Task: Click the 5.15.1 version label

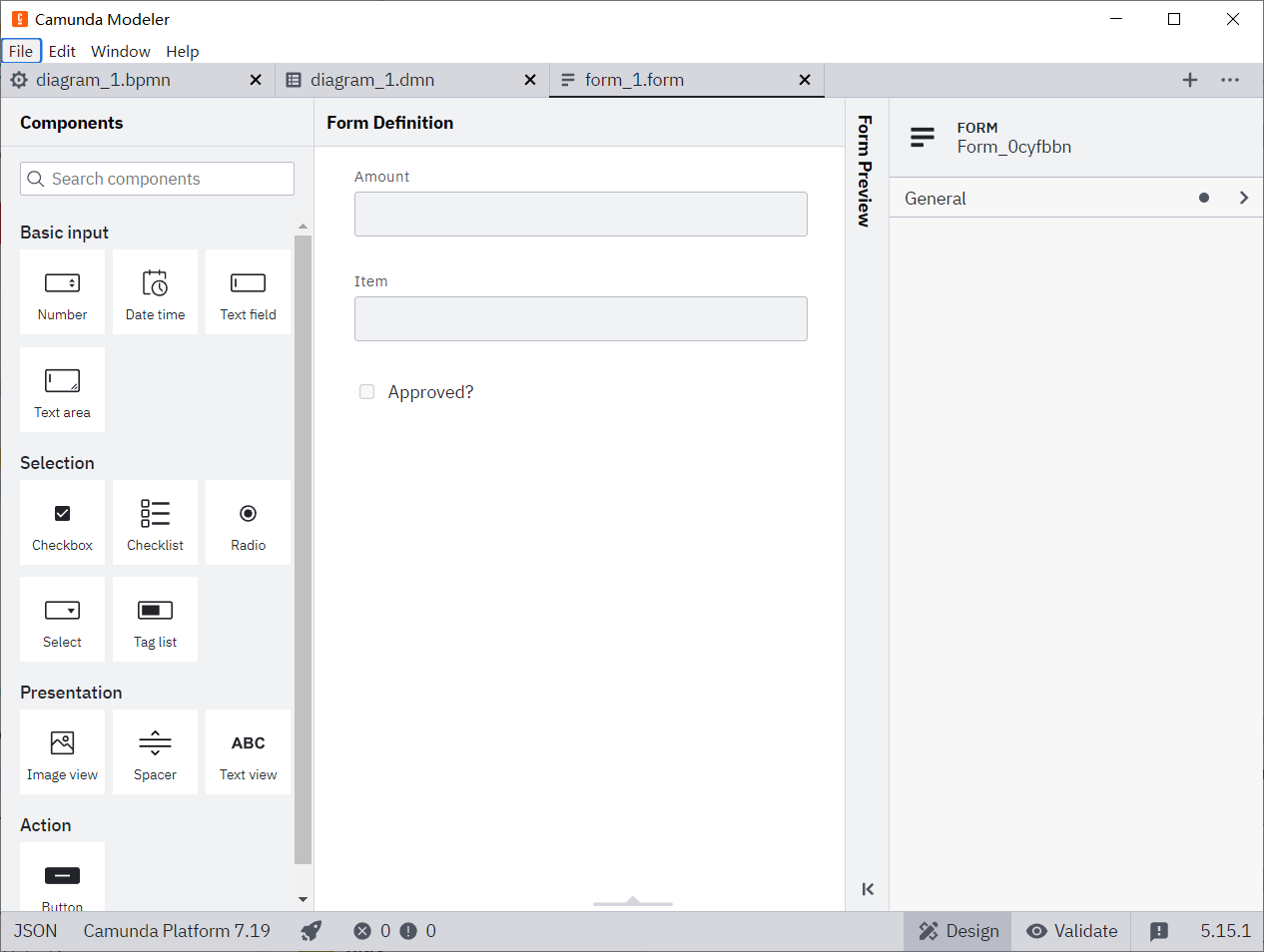Action: (x=1225, y=931)
